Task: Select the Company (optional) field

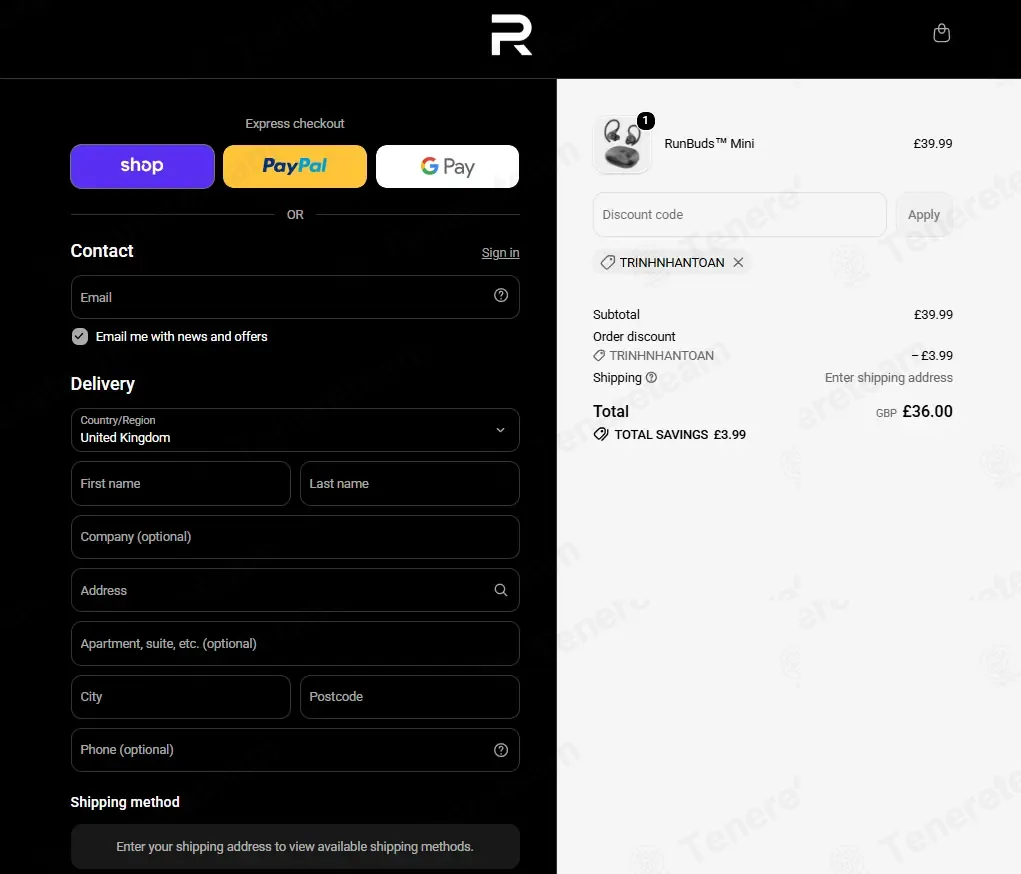Action: pyautogui.click(x=295, y=537)
